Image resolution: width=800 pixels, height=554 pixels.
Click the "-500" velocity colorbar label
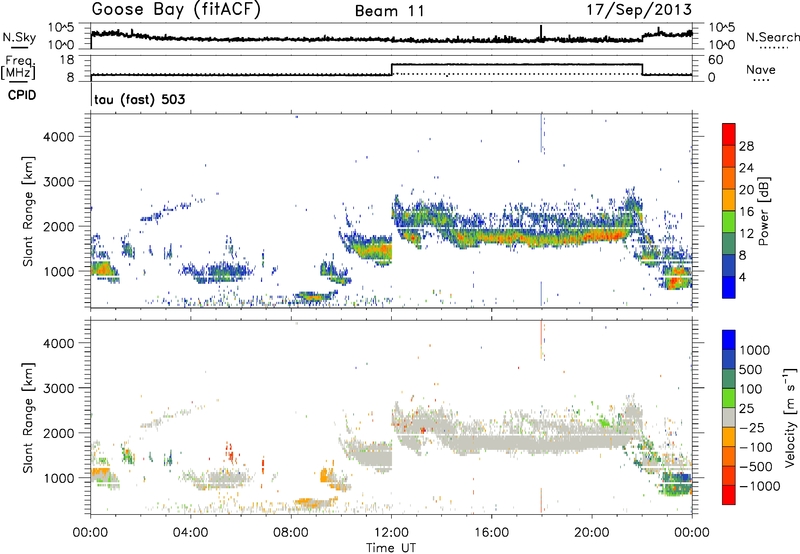click(756, 467)
